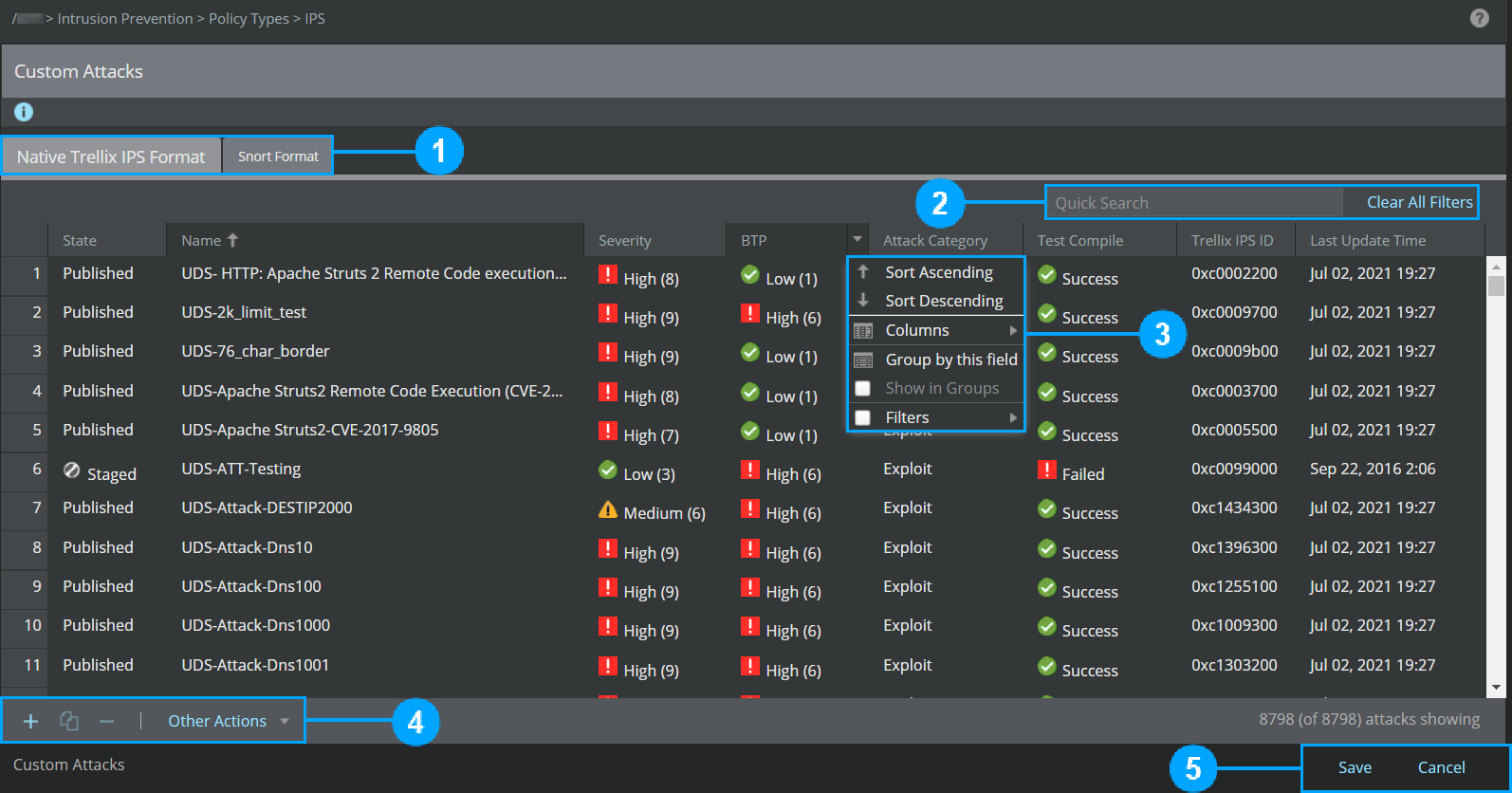Click the Medium severity warning icon for UDS-Attack-DESTIP2000
The width and height of the screenshot is (1512, 793).
click(x=608, y=509)
